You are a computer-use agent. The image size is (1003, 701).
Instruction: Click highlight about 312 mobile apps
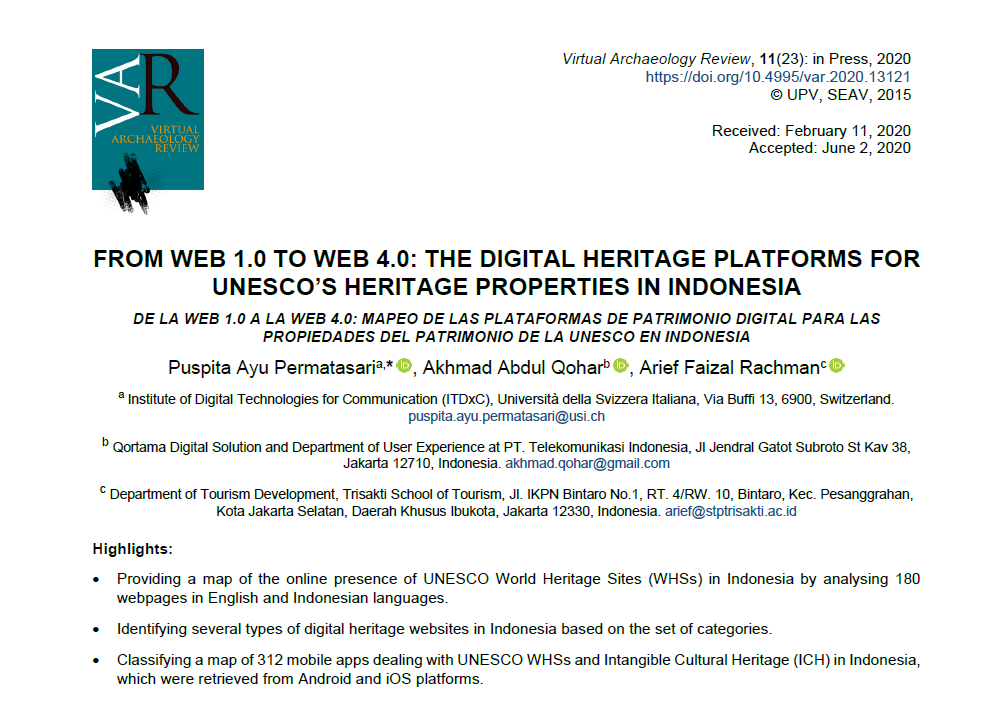[x=518, y=669]
